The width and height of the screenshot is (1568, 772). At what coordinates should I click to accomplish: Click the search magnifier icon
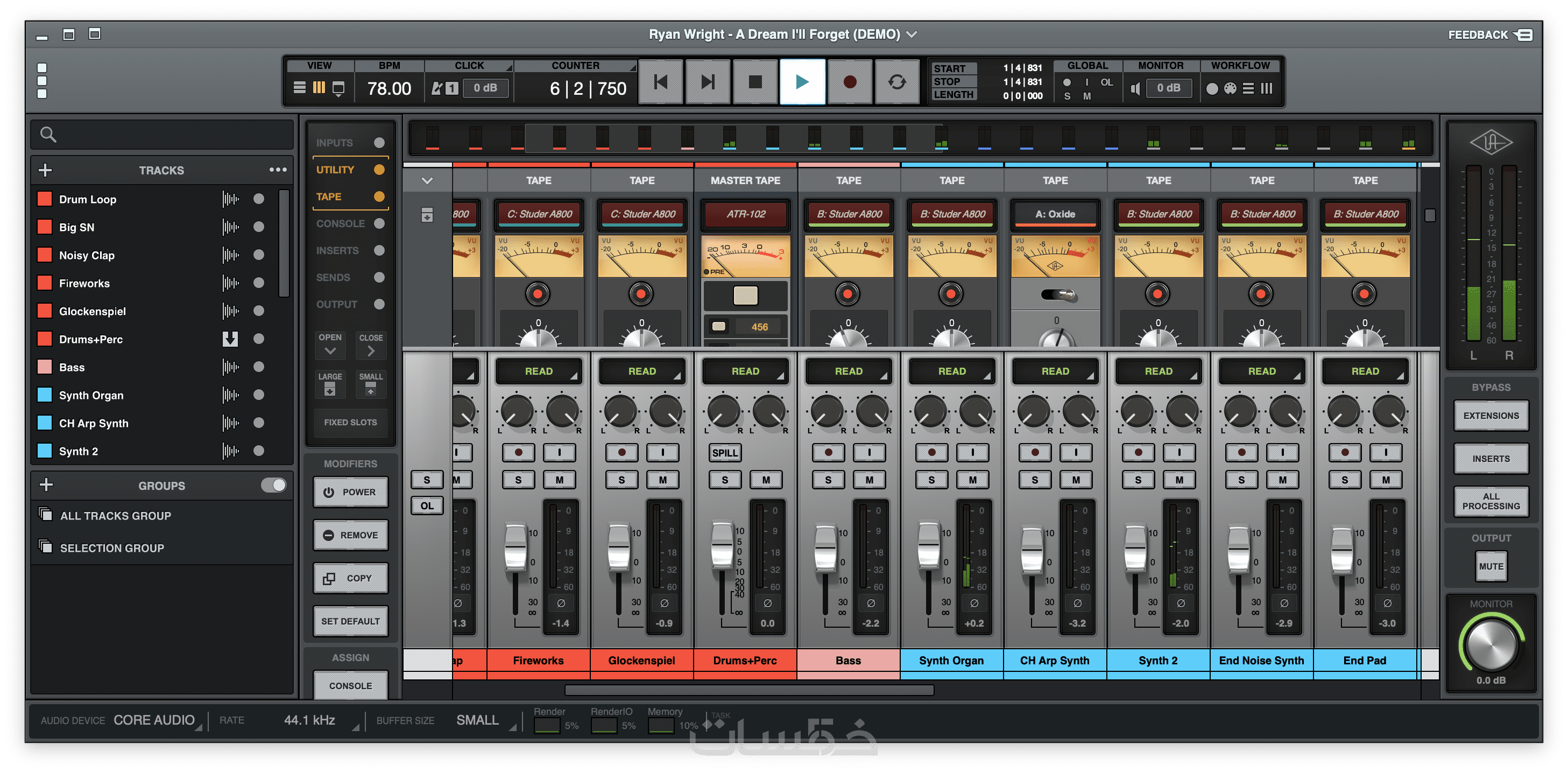(x=48, y=135)
